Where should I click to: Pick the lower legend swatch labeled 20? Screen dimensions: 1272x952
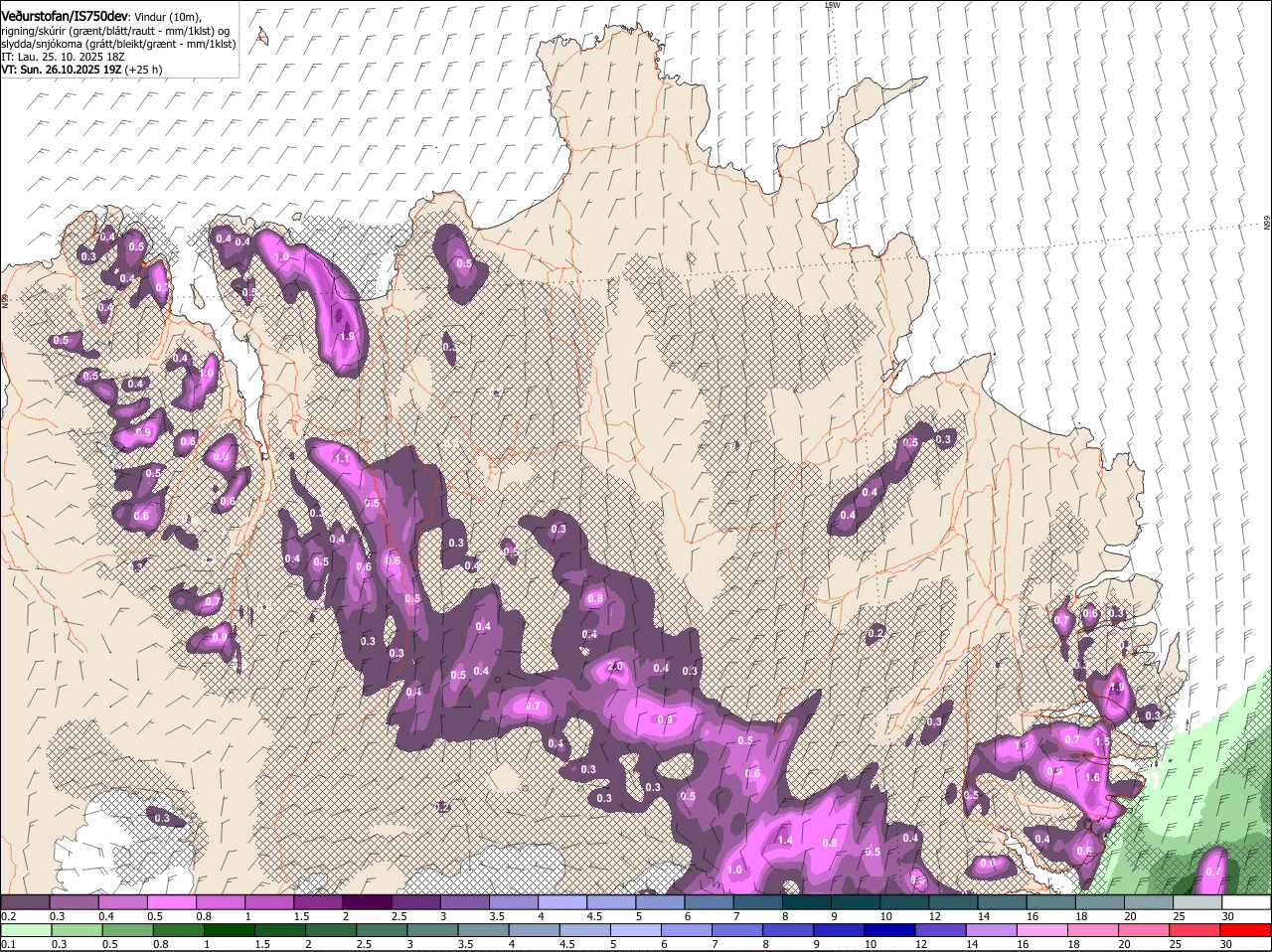[1142, 931]
